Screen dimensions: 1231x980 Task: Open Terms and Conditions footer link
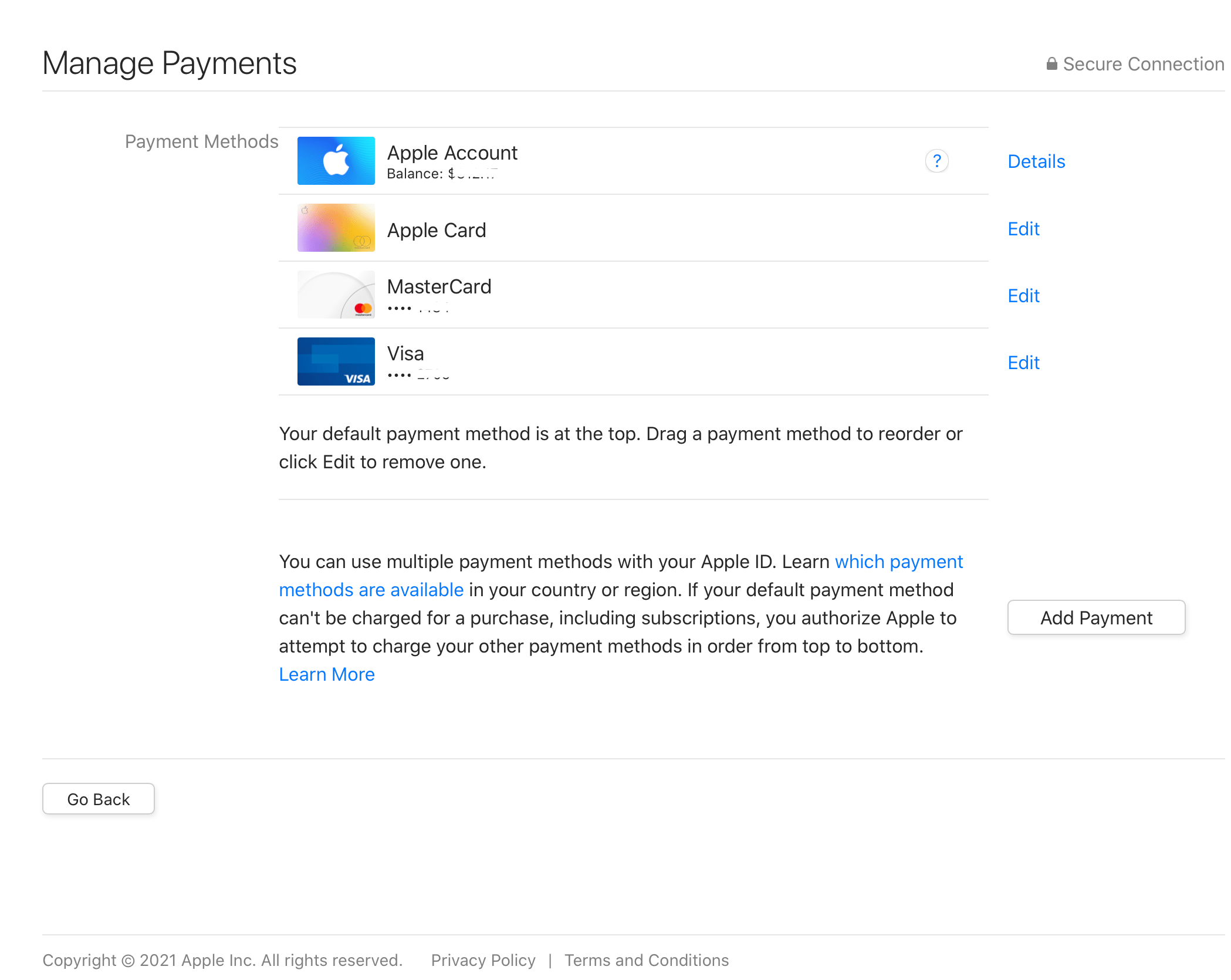[x=646, y=960]
